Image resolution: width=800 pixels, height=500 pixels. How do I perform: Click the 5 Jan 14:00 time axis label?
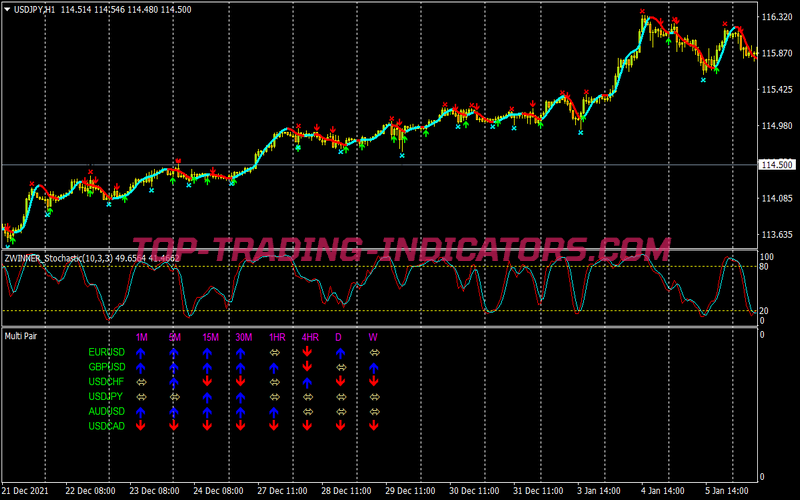pos(727,491)
